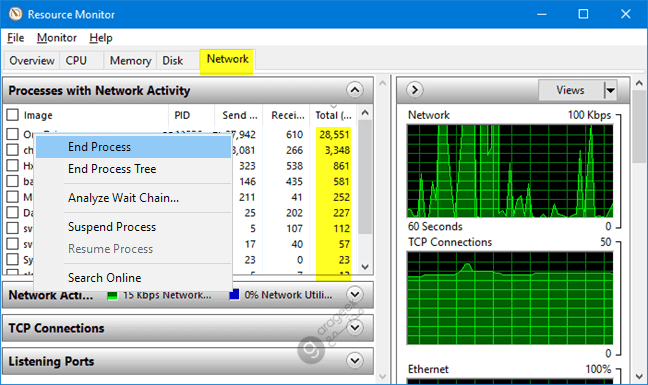Expand the Listening Ports section
The height and width of the screenshot is (385, 648).
pos(355,361)
